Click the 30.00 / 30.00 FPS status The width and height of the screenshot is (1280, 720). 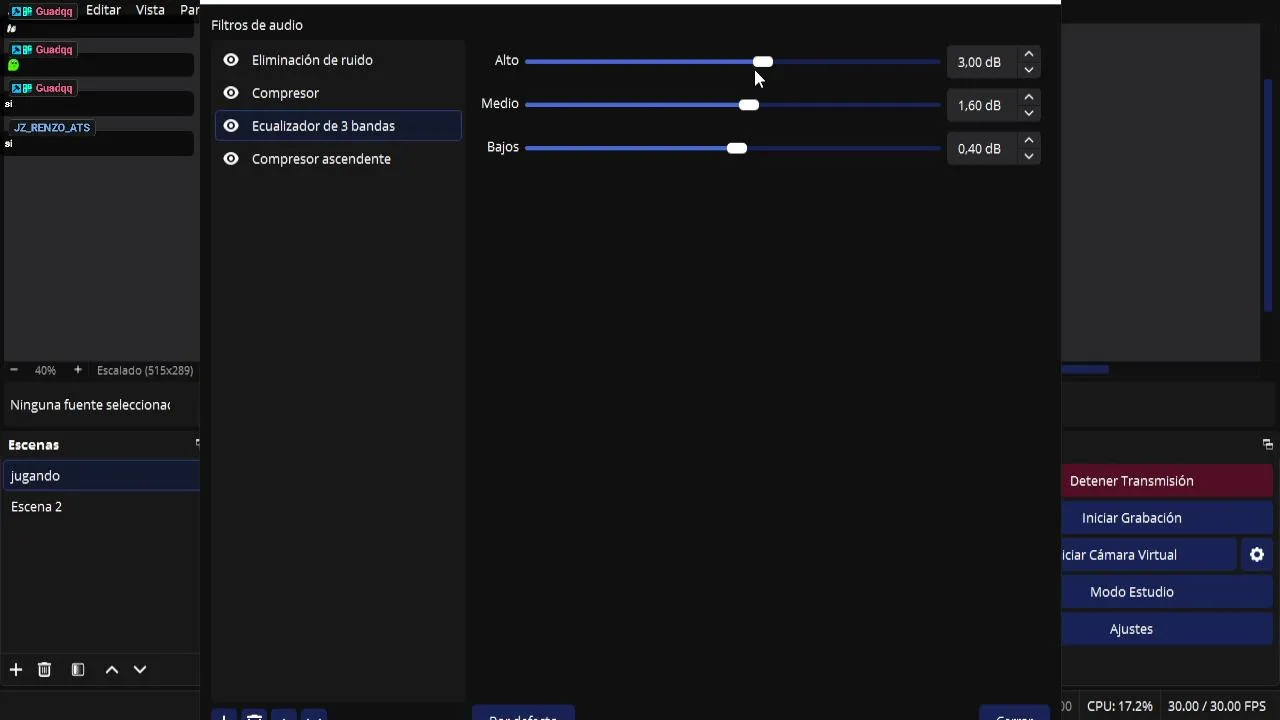pos(1217,706)
